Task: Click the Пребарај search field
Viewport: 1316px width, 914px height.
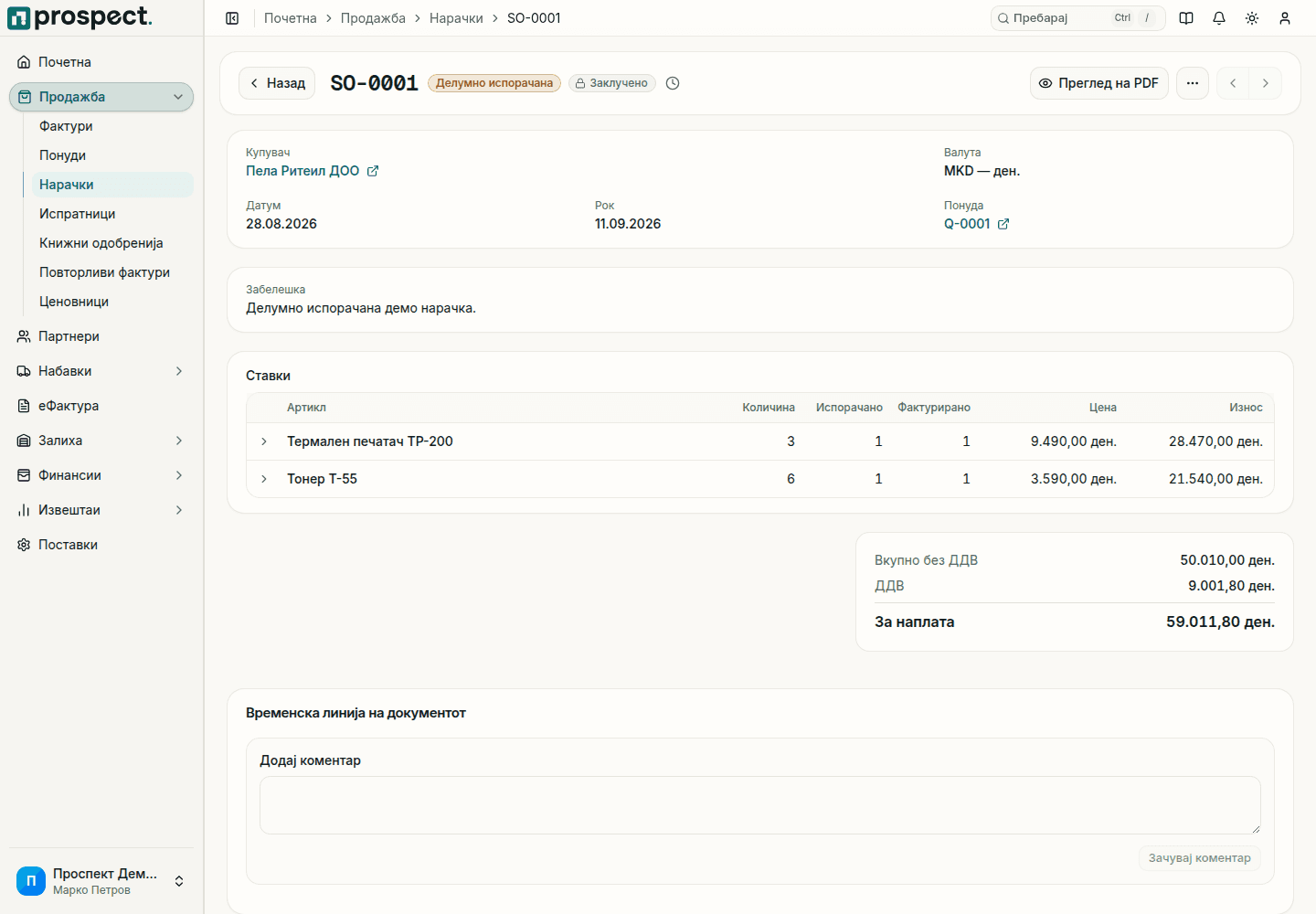Action: (1078, 18)
